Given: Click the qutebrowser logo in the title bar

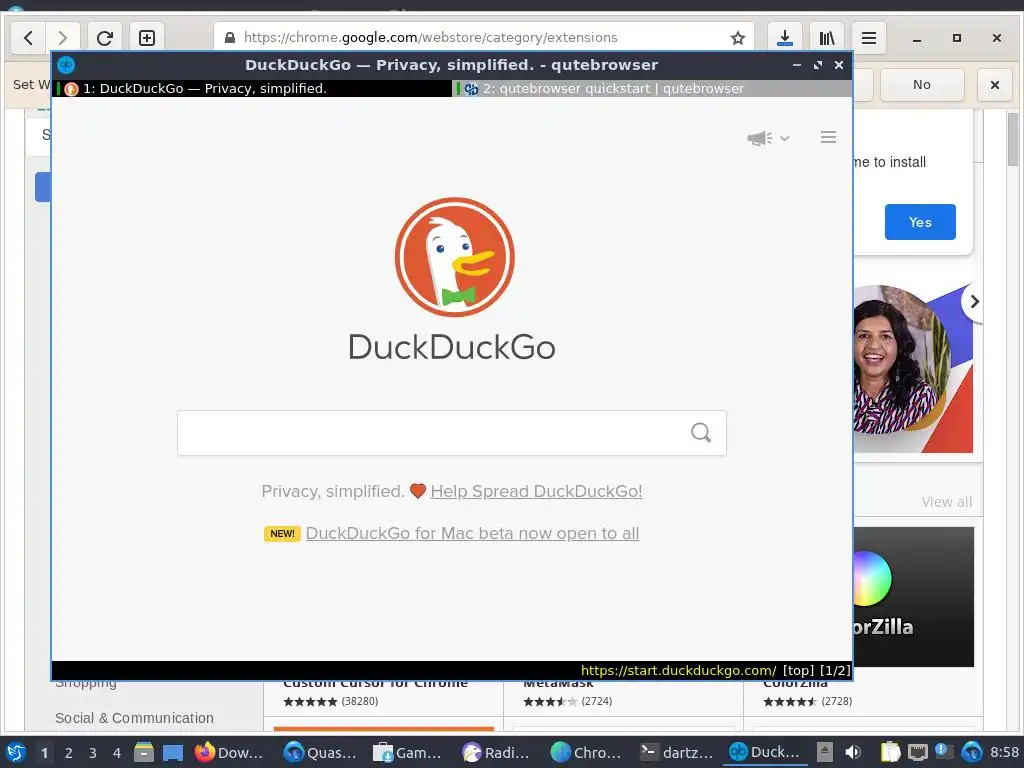Looking at the screenshot, I should 66,65.
